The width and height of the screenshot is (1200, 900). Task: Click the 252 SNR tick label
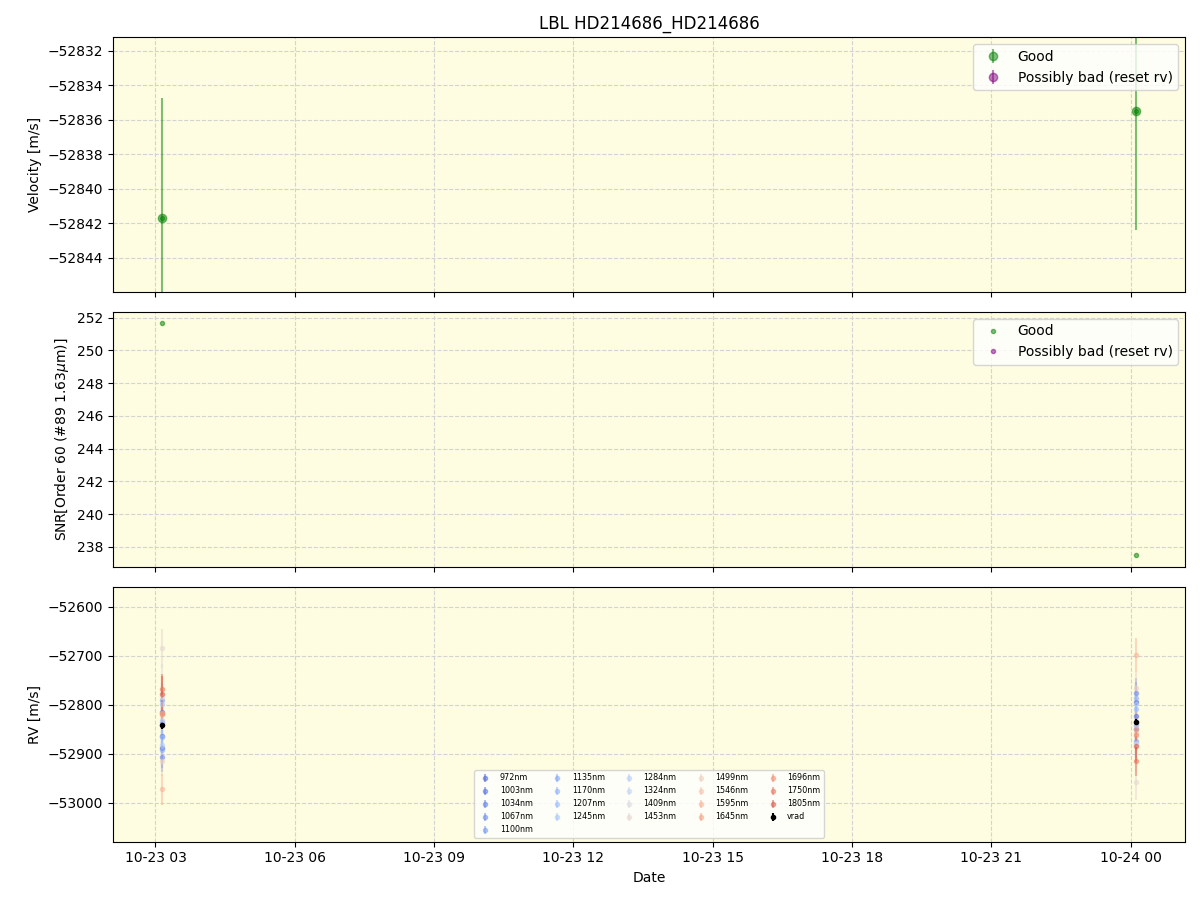(x=92, y=319)
